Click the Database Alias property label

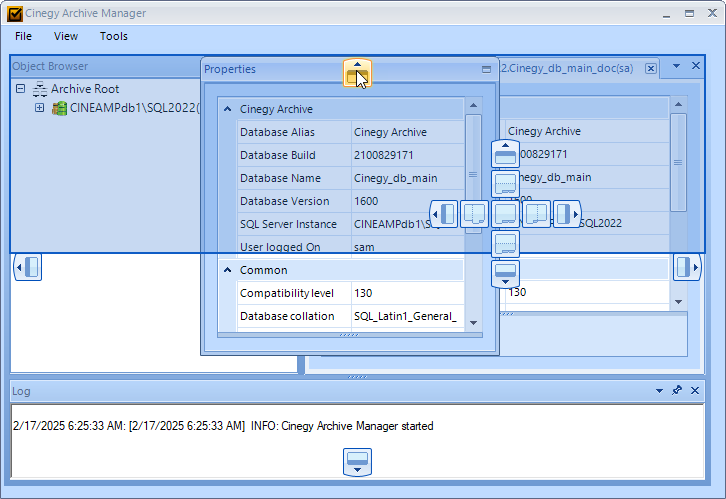click(277, 132)
